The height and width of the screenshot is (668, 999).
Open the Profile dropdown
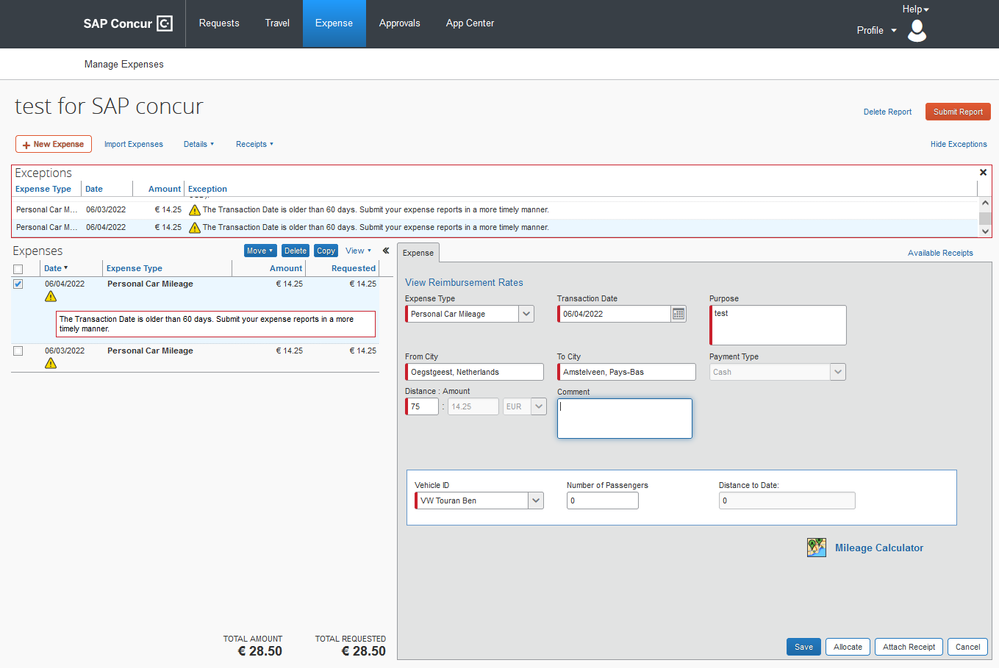876,30
